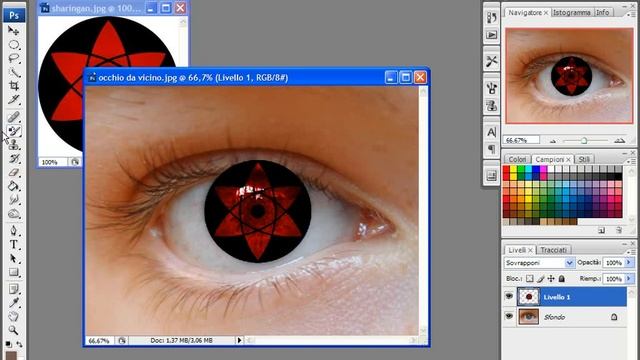The width and height of the screenshot is (640, 360).
Task: Select the Lasso tool
Action: click(x=13, y=58)
